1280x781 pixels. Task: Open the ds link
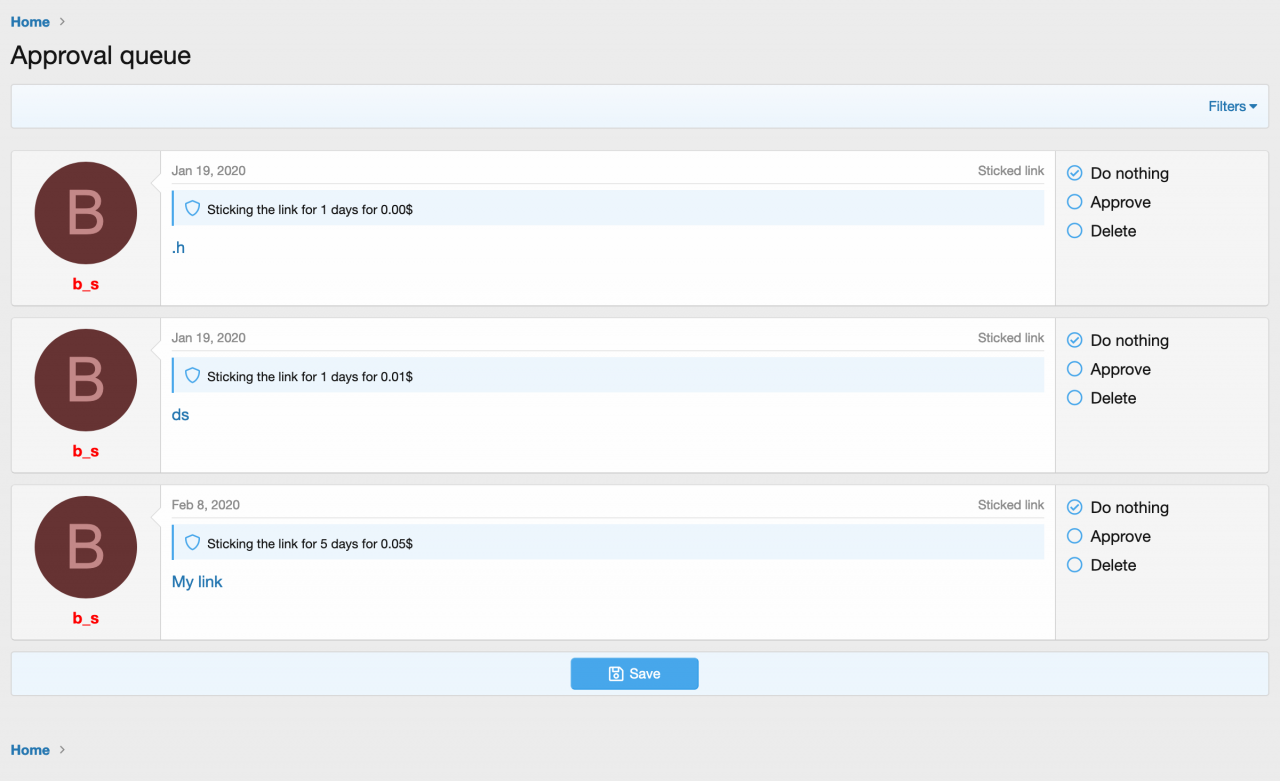point(180,415)
